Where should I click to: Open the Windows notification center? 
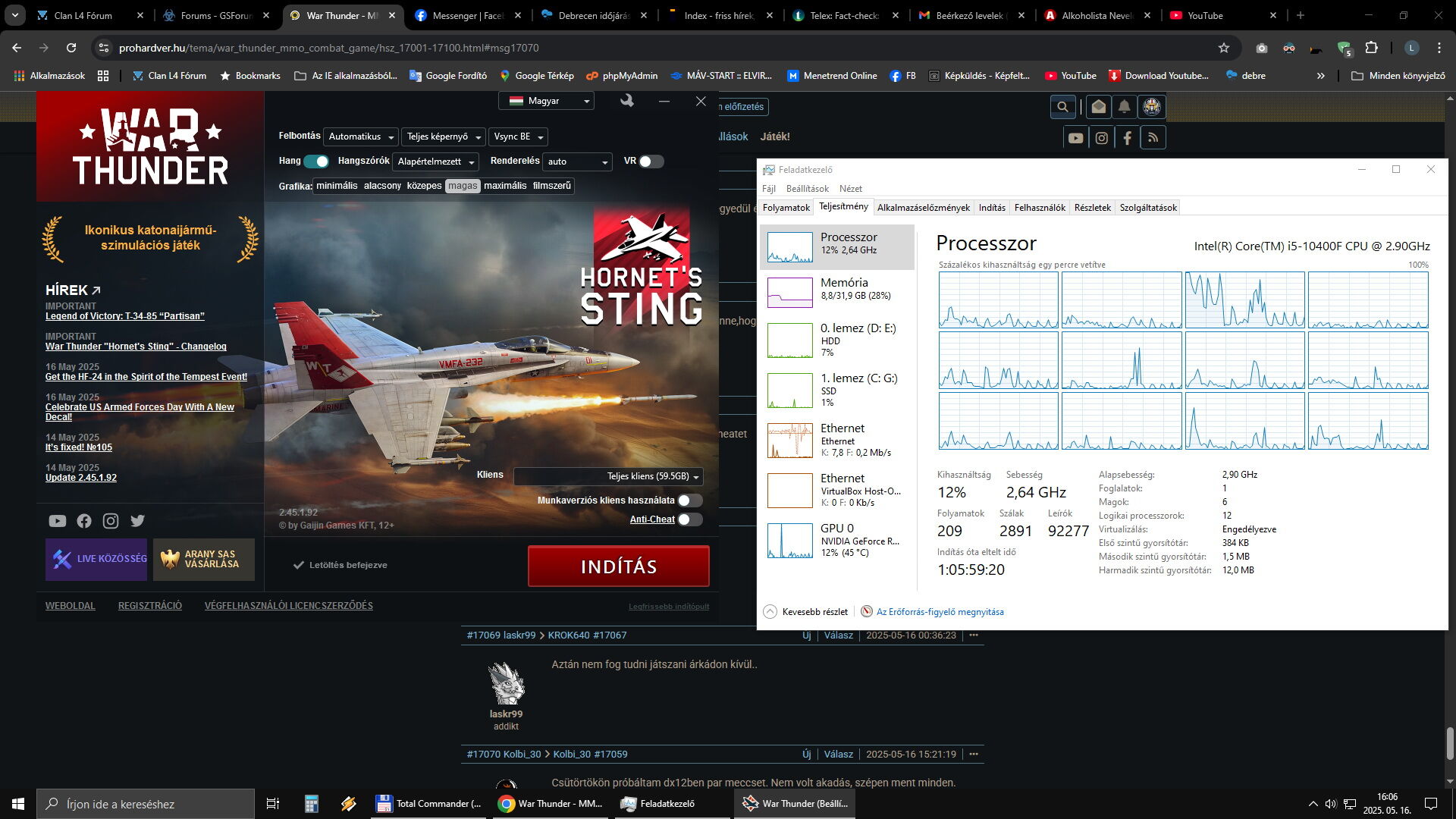click(x=1431, y=804)
